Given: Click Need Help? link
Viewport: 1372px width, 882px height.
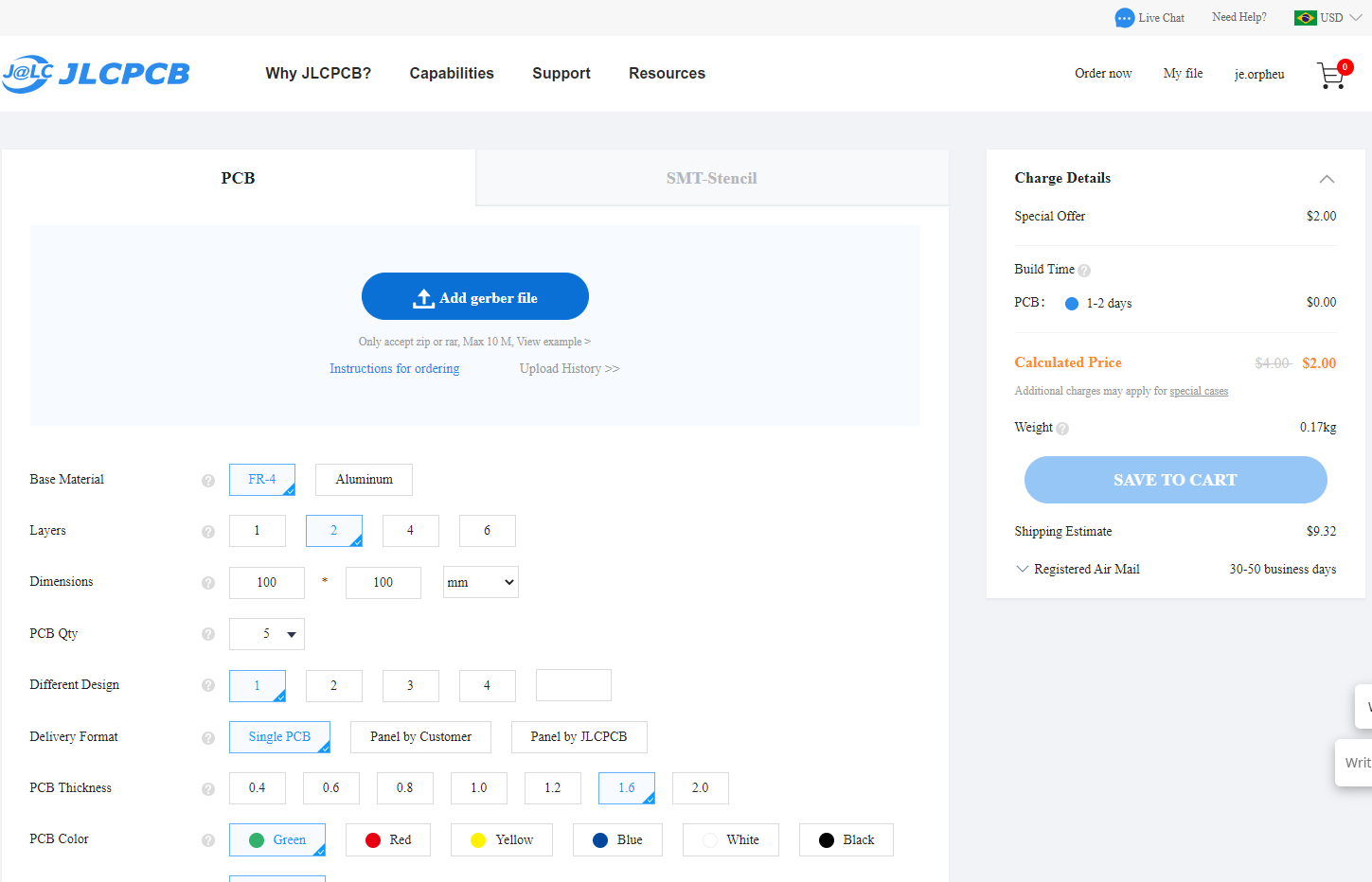Looking at the screenshot, I should click(x=1239, y=17).
